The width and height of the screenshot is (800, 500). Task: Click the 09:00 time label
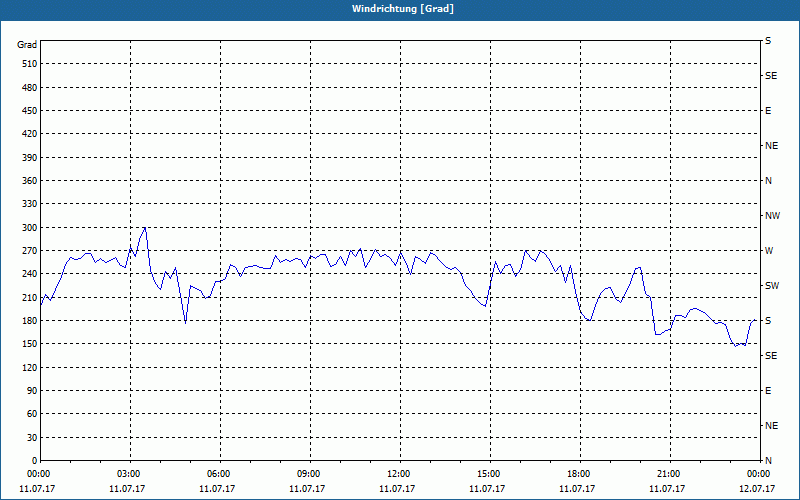coord(310,473)
